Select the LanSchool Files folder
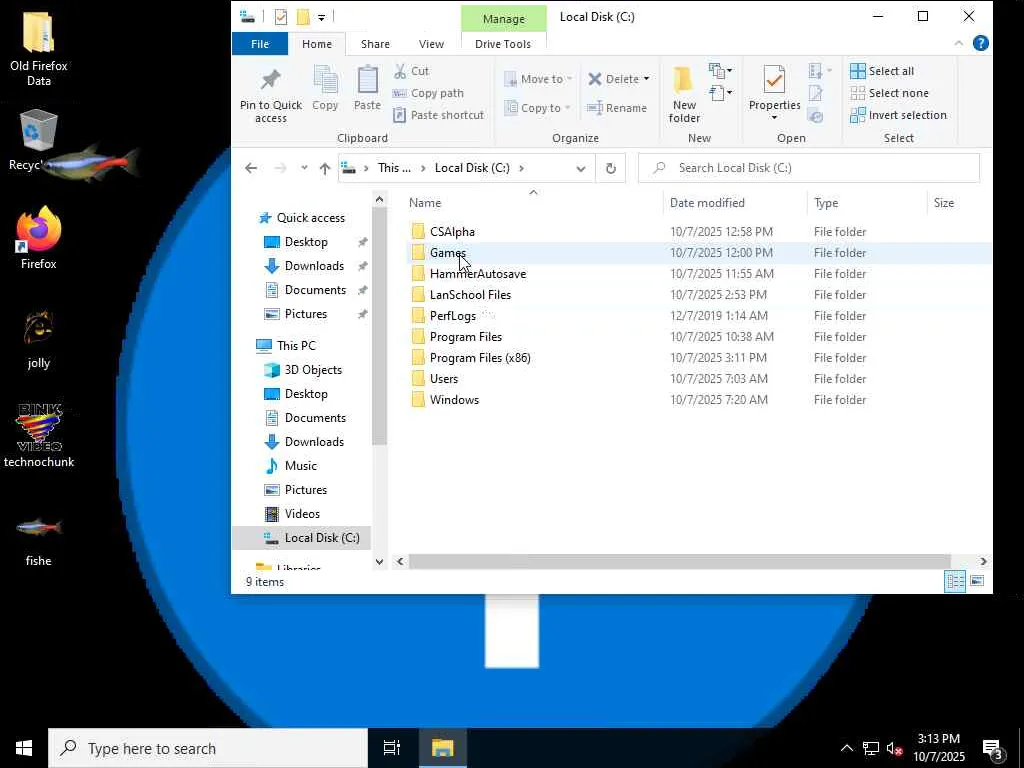1024x768 pixels. [470, 295]
